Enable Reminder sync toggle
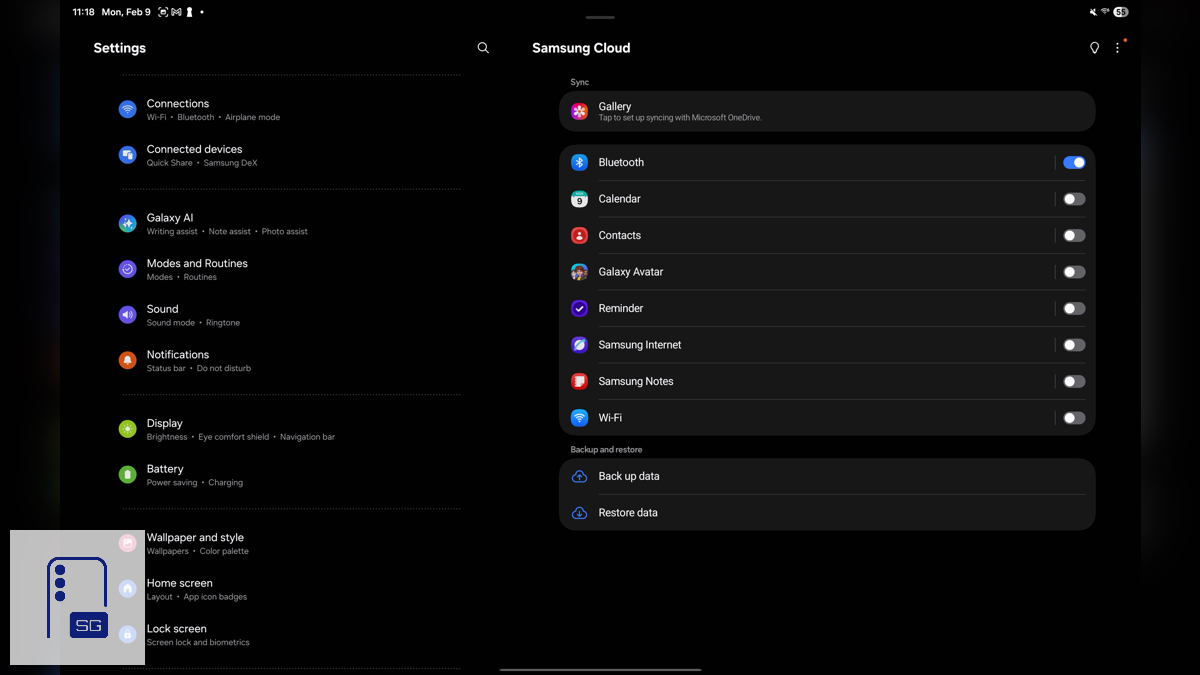 pos(1074,308)
